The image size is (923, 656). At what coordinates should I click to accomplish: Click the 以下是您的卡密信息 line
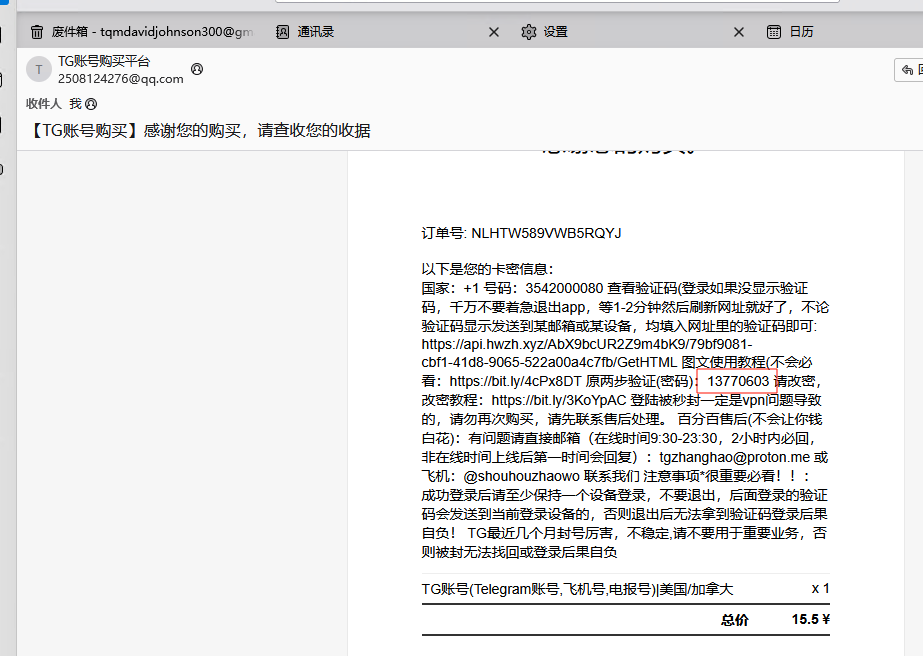488,269
